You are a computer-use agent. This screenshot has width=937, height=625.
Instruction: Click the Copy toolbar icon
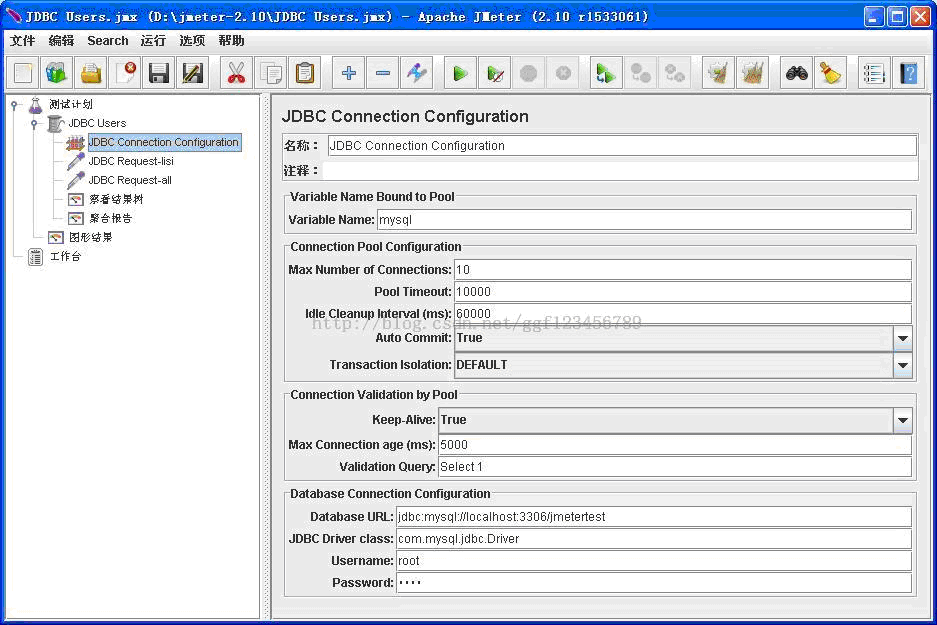coord(270,73)
